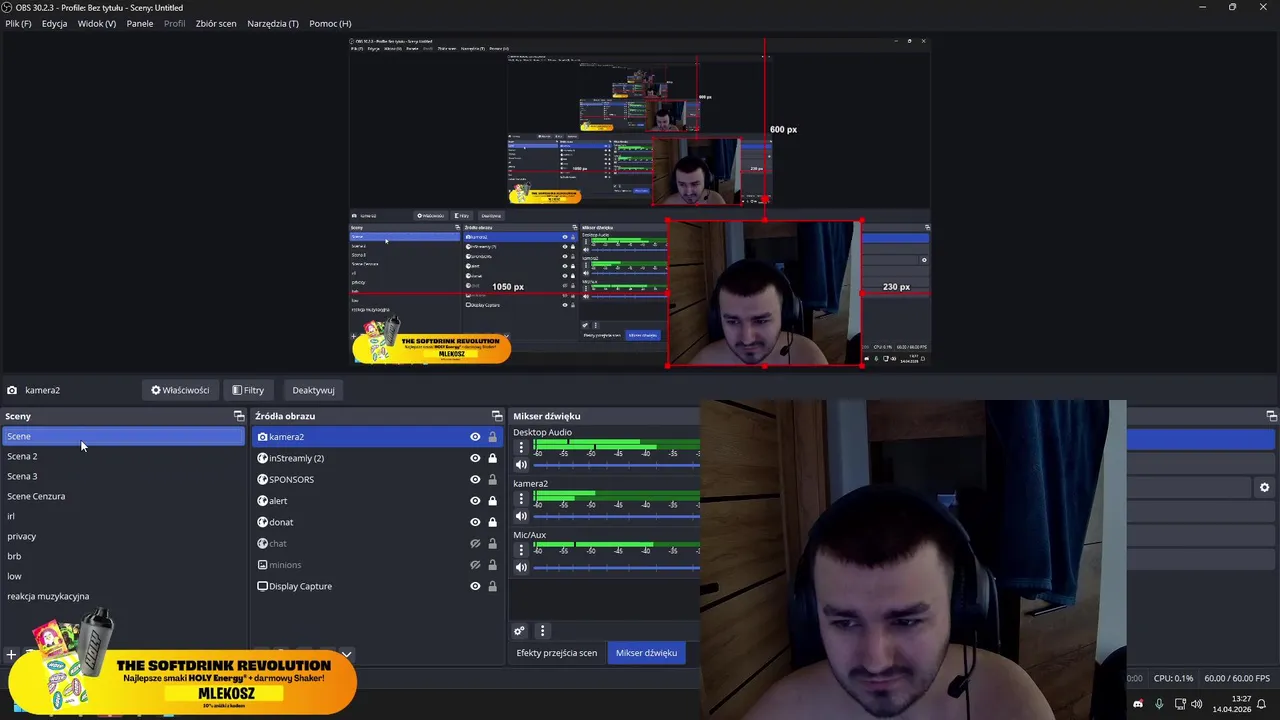Float the controls dock via its popout icon
1280x720 pixels.
pyautogui.click(x=1271, y=416)
